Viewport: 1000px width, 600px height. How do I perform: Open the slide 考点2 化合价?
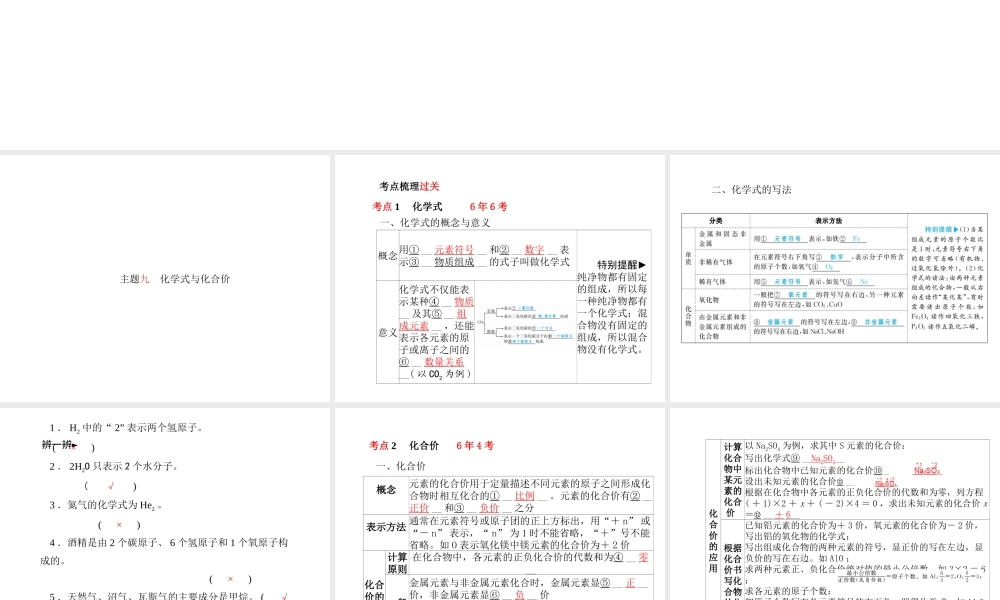coord(499,504)
